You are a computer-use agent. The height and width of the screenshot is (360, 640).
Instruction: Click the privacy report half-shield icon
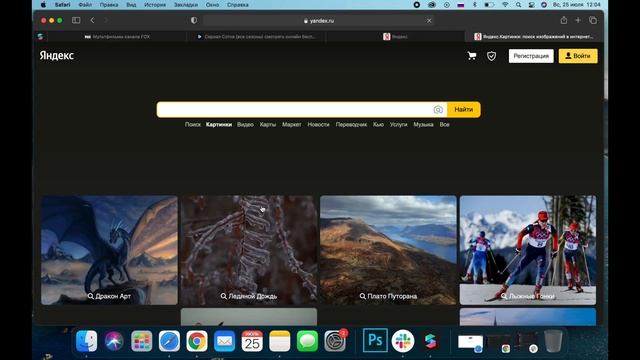pos(194,20)
